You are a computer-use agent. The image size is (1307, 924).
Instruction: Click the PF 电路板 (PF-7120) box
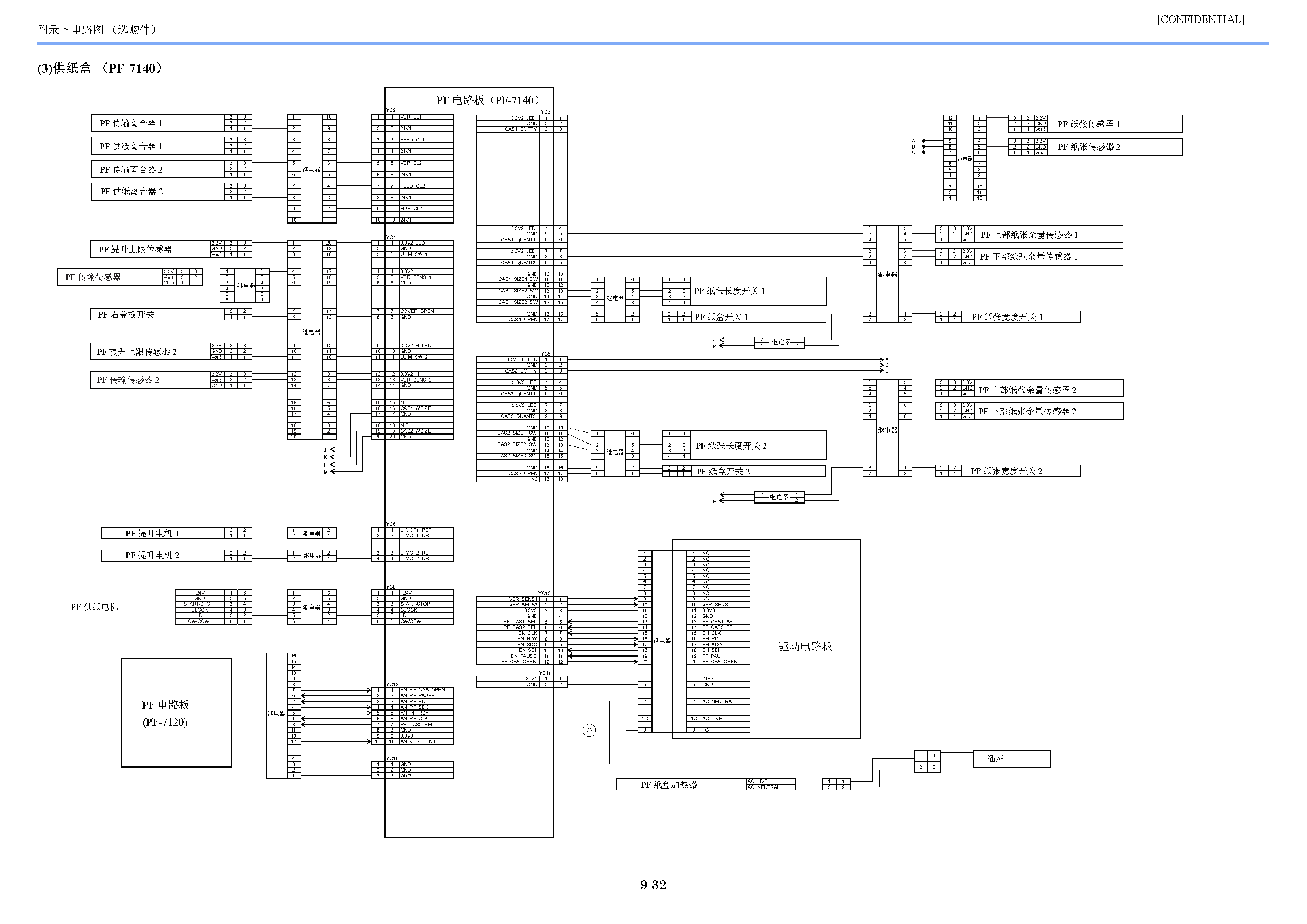177,713
